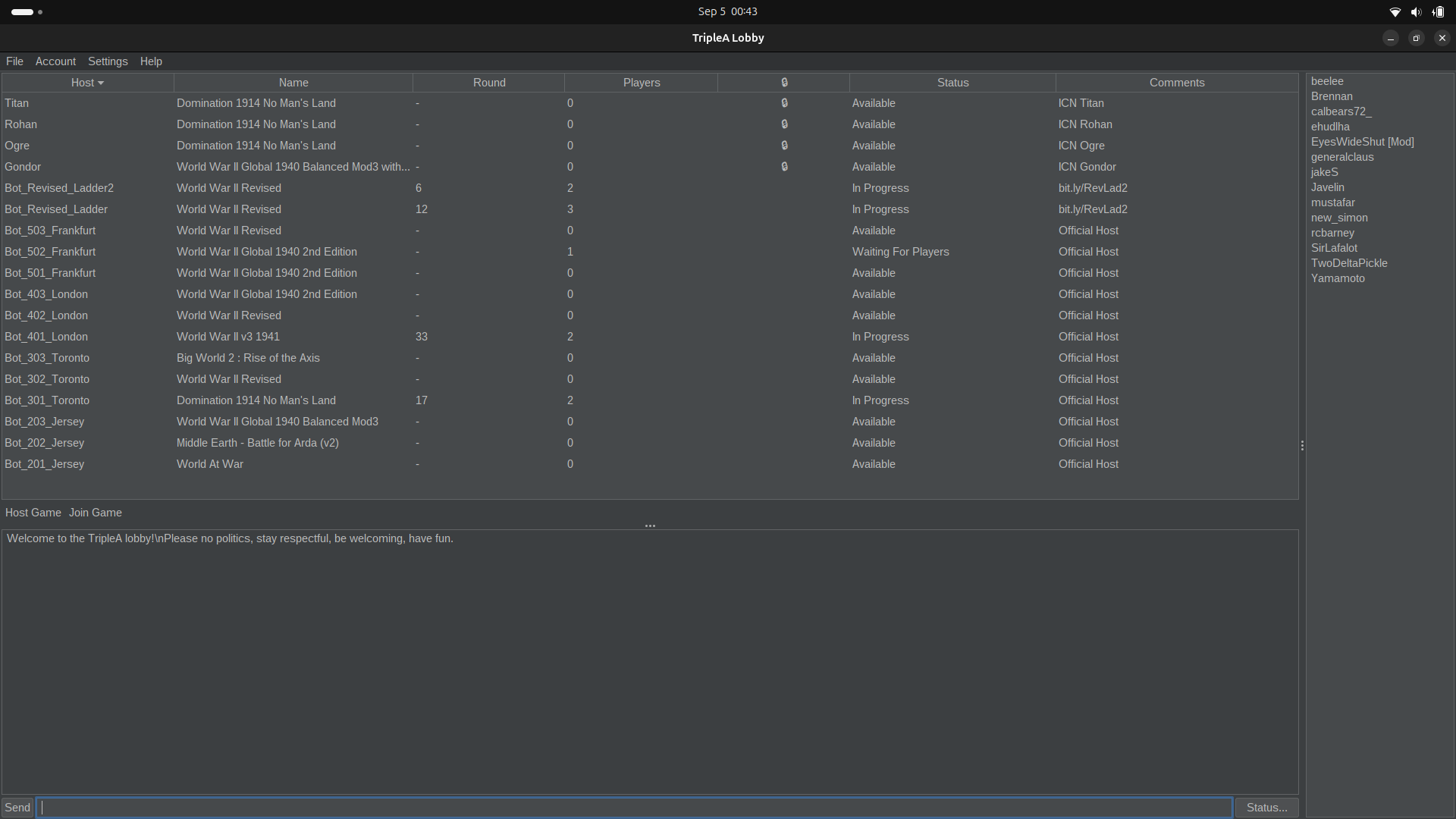
Task: Click the lock icon in Rohan row
Action: point(784,124)
